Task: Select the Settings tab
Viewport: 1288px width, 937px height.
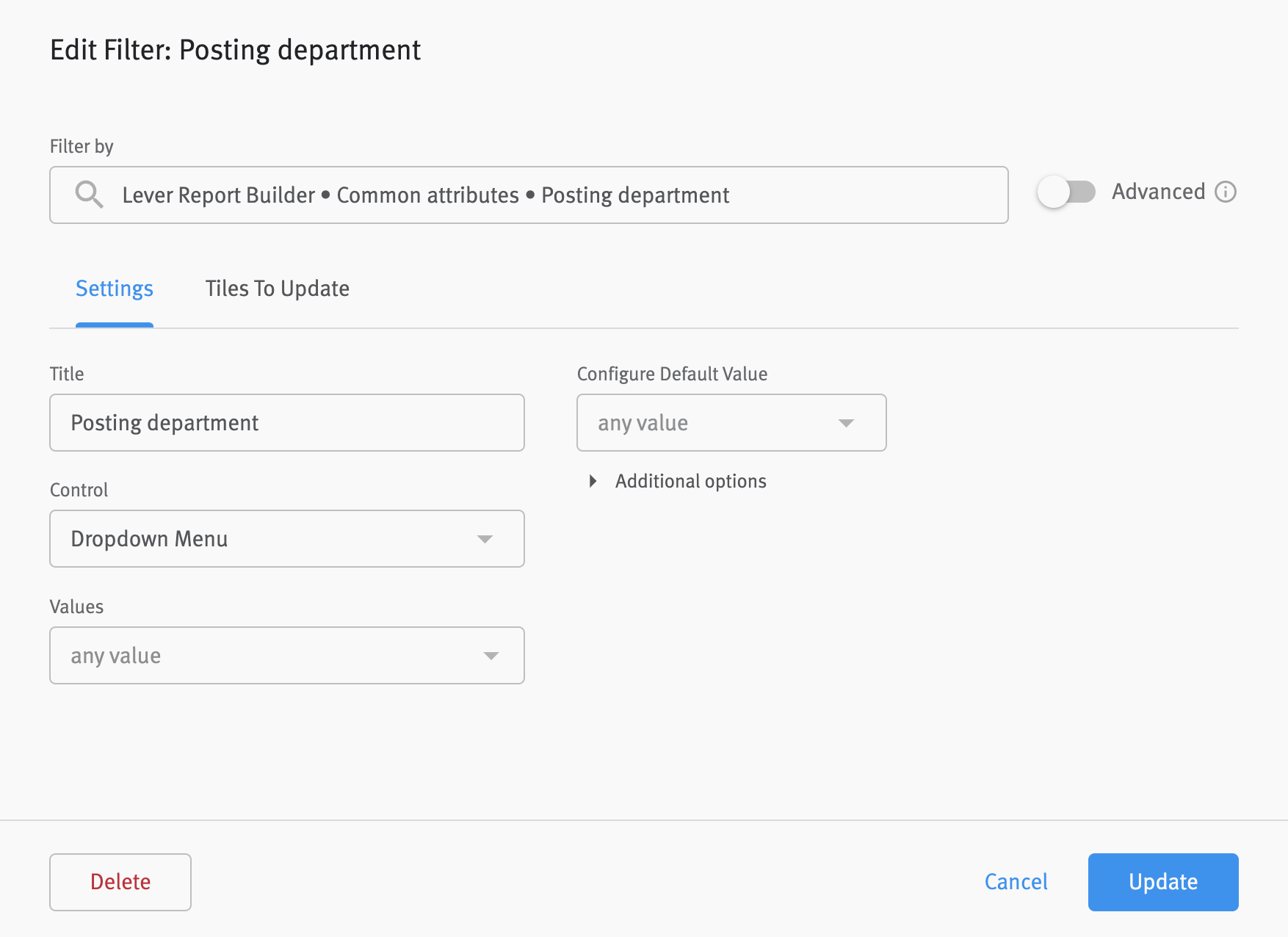Action: pos(114,288)
